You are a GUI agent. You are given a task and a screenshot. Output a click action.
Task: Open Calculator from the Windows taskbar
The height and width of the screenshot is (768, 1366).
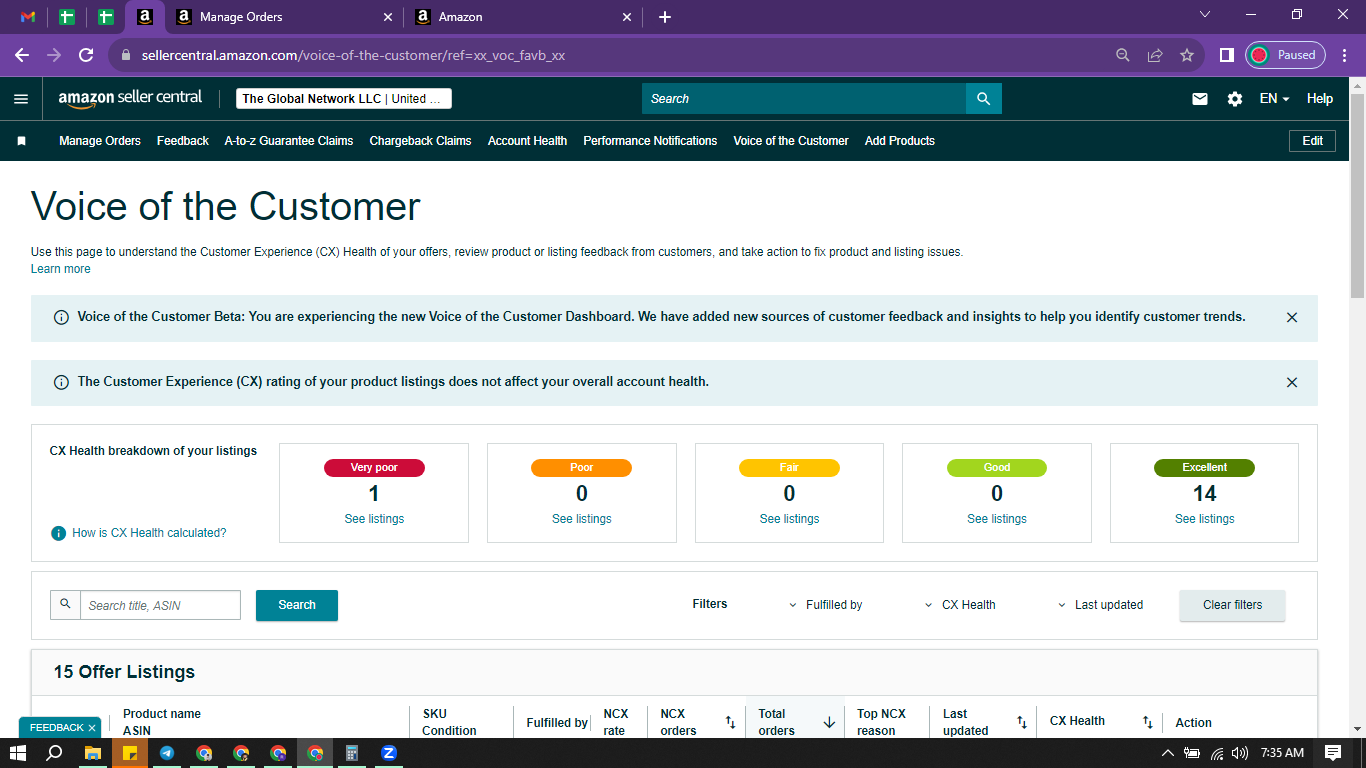click(352, 753)
